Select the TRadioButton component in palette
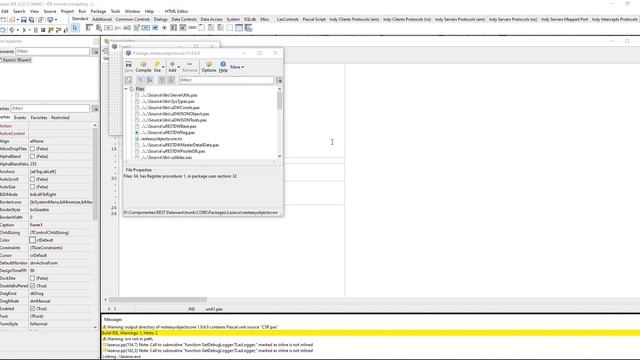 (x=164, y=28)
